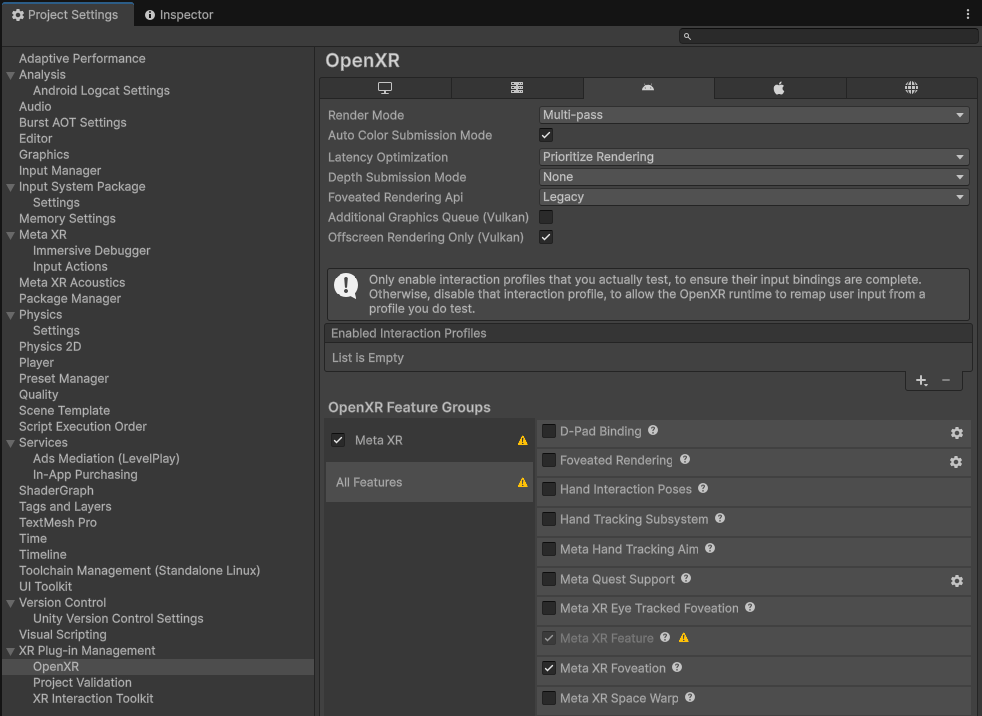Enable the Foveated Rendering feature
This screenshot has height=716, width=982.
tap(549, 460)
